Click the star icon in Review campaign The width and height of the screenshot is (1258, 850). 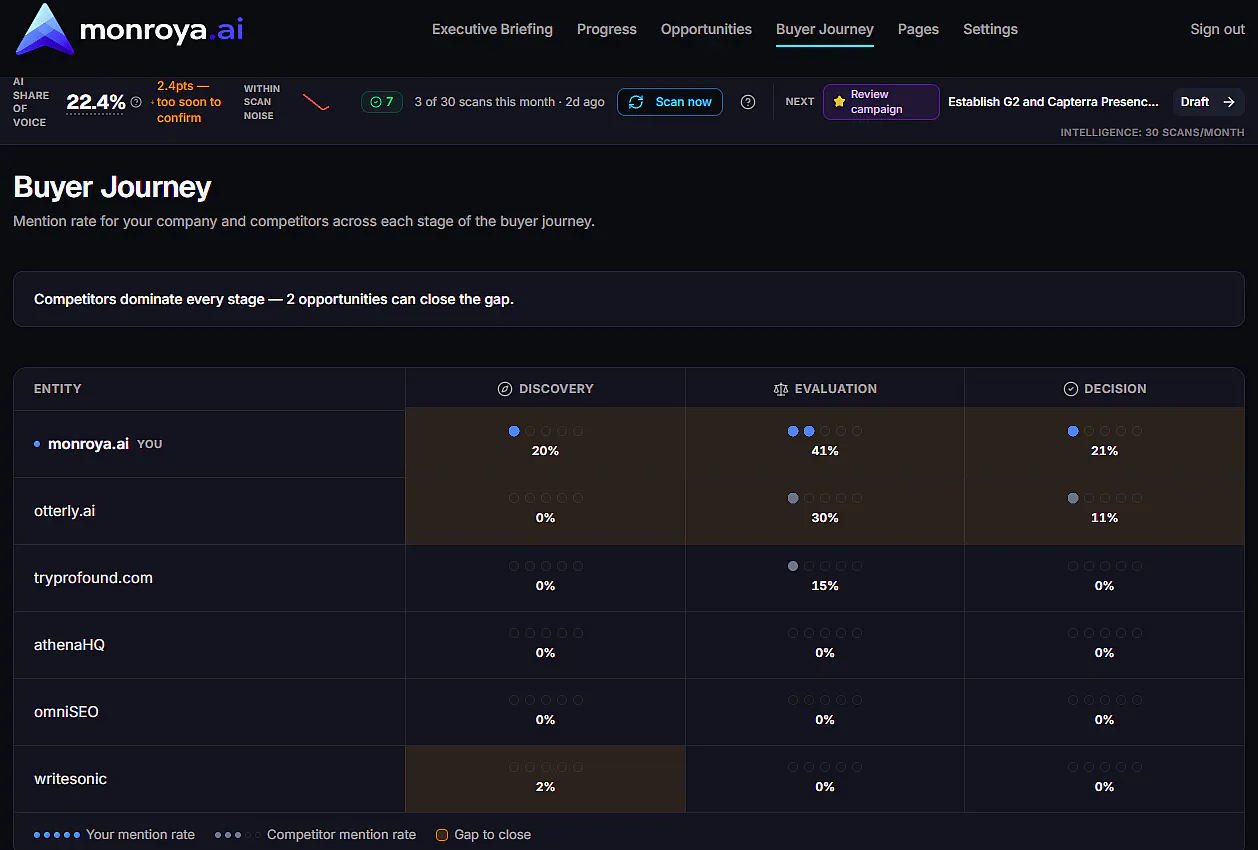[839, 102]
